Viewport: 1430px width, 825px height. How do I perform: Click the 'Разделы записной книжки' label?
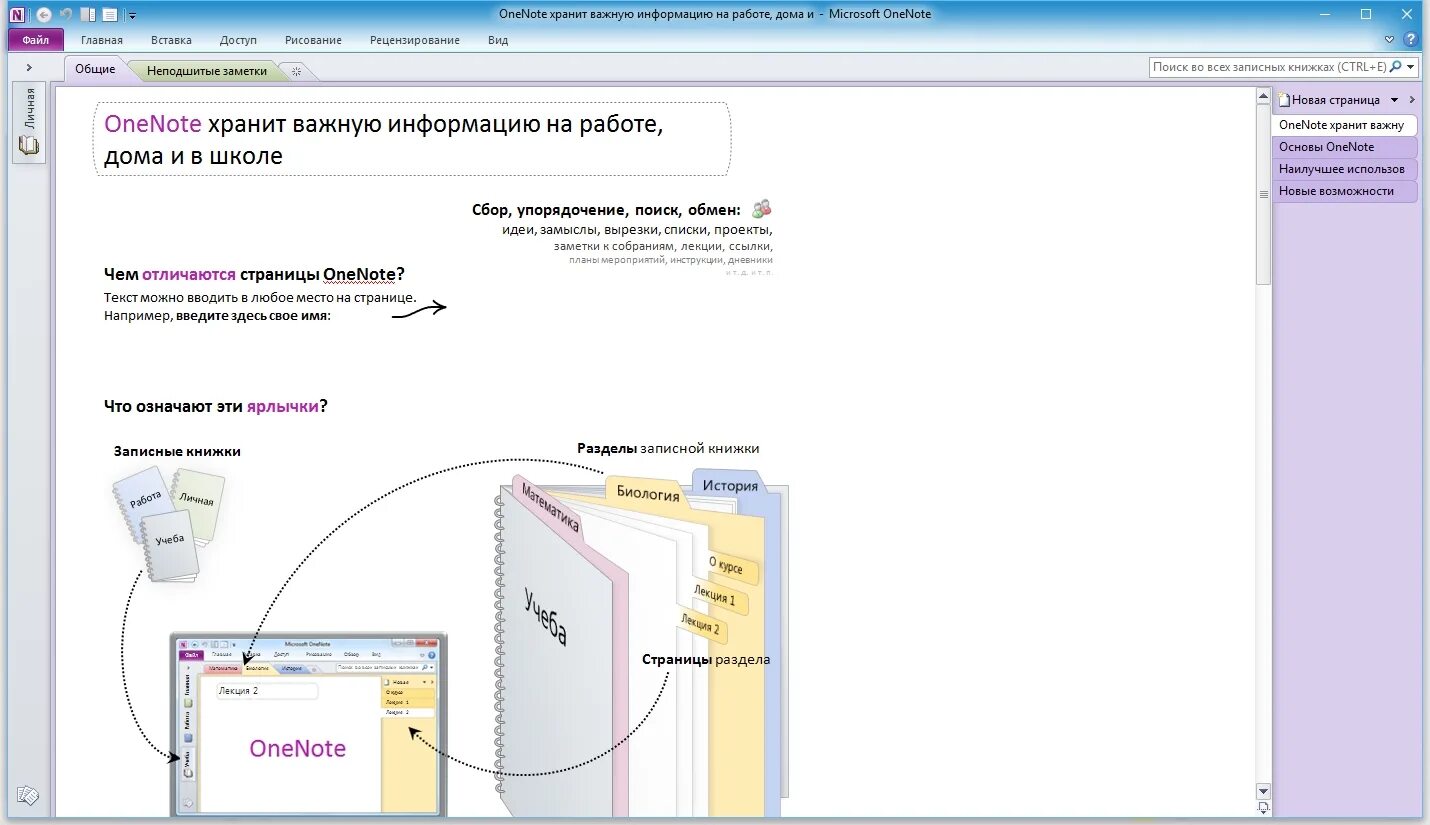point(668,448)
